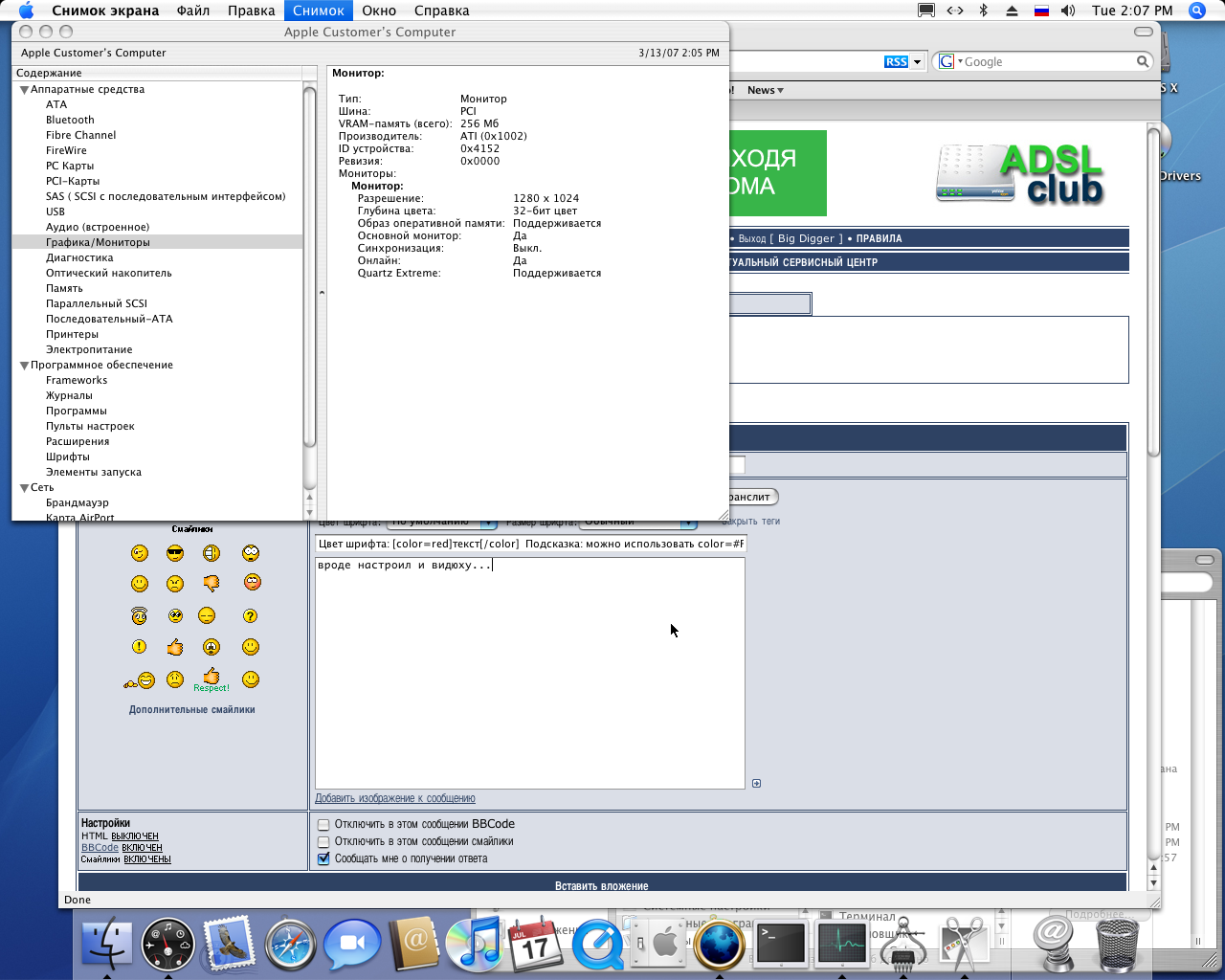Collapse 'Программное обеспечение' tree group
The width and height of the screenshot is (1225, 980).
(x=24, y=366)
